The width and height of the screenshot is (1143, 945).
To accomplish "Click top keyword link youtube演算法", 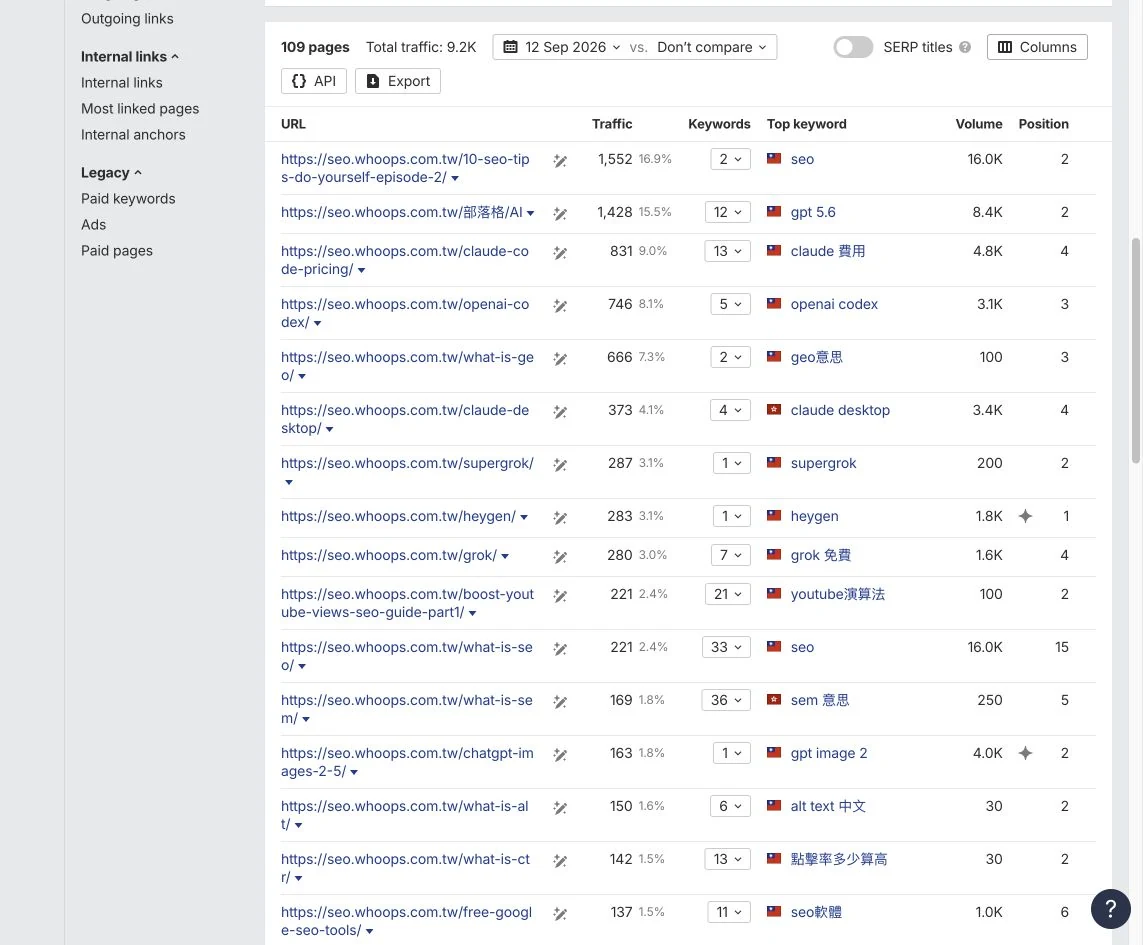I will pos(838,594).
